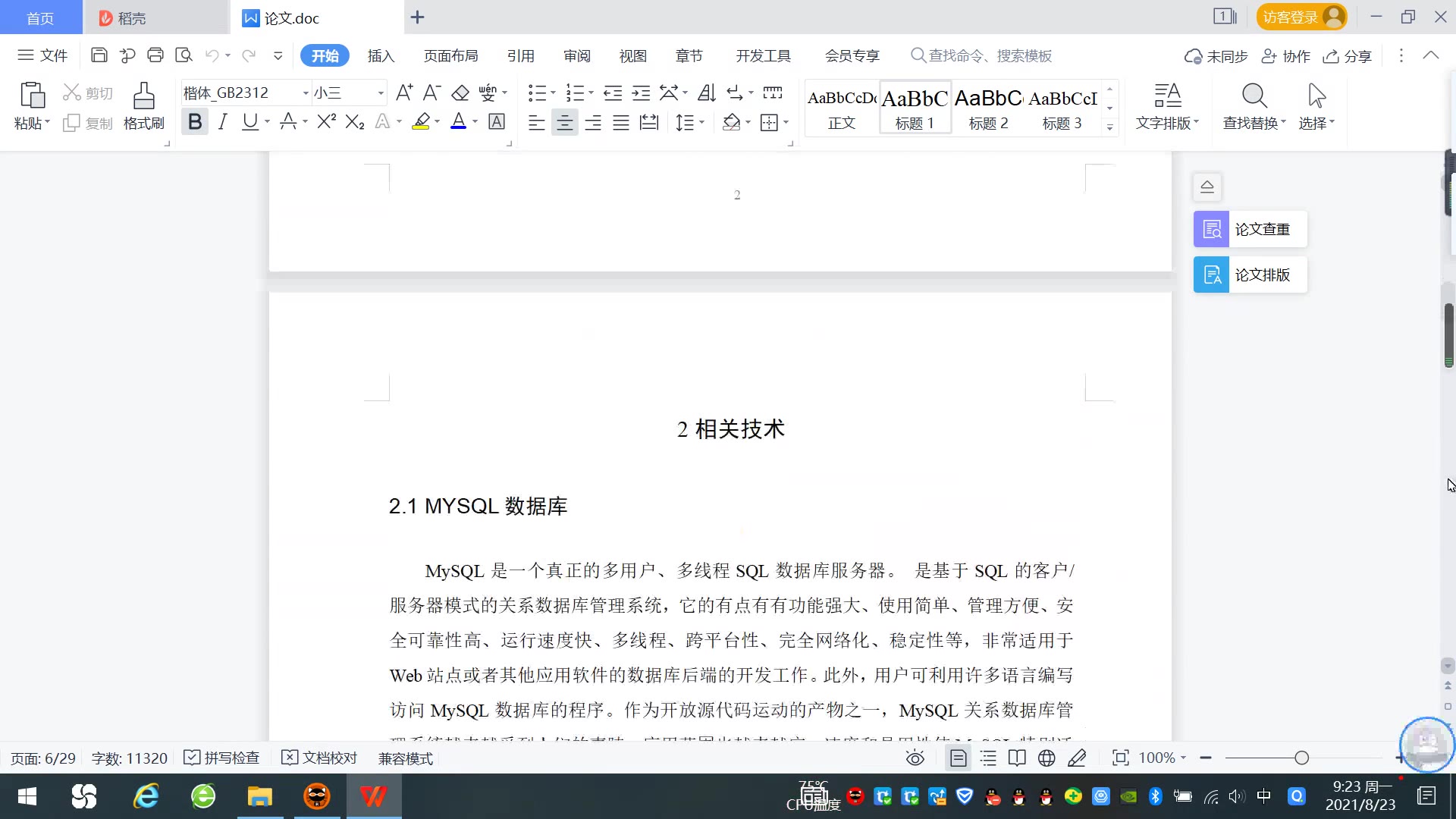Toggle italic formatting button

(222, 121)
